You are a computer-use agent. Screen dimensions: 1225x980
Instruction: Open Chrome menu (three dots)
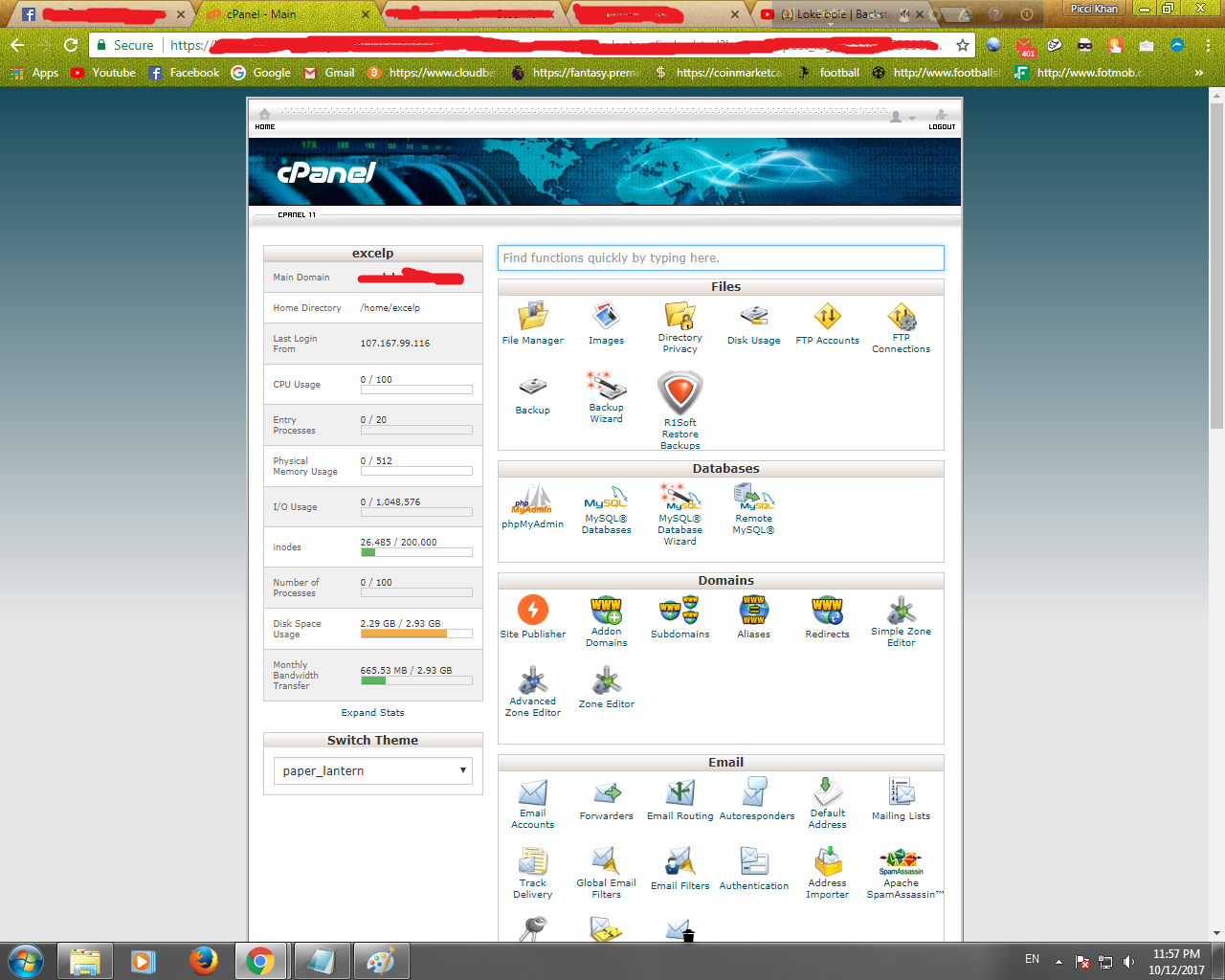[x=1209, y=45]
